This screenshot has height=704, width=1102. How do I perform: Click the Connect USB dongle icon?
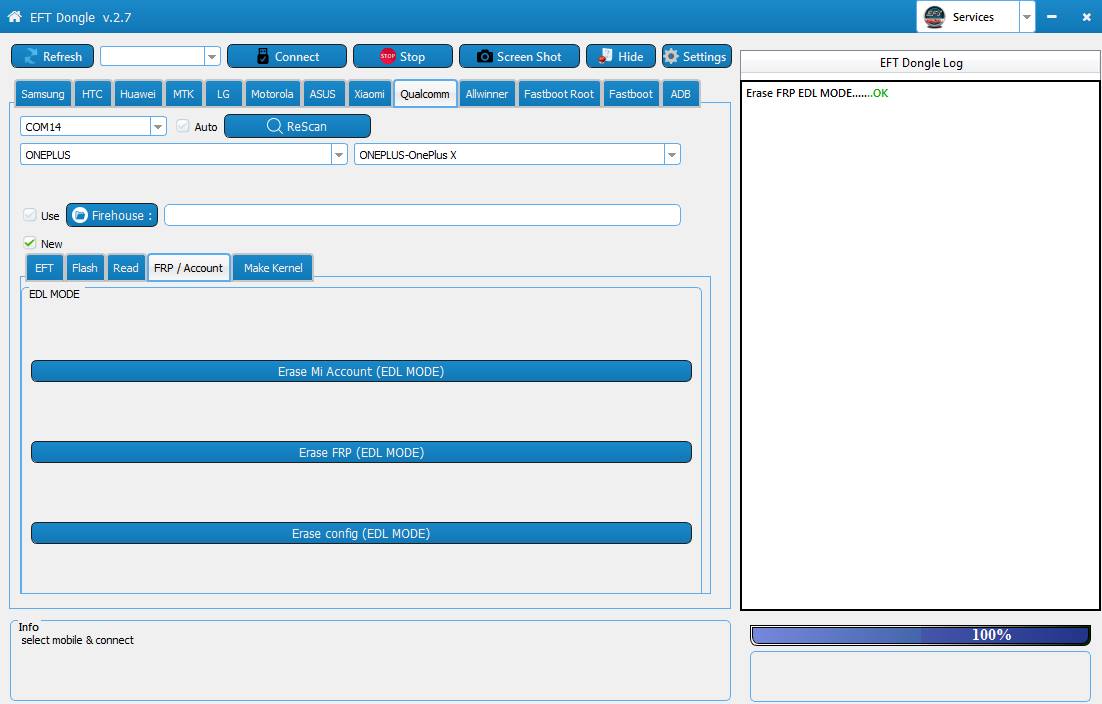click(263, 56)
